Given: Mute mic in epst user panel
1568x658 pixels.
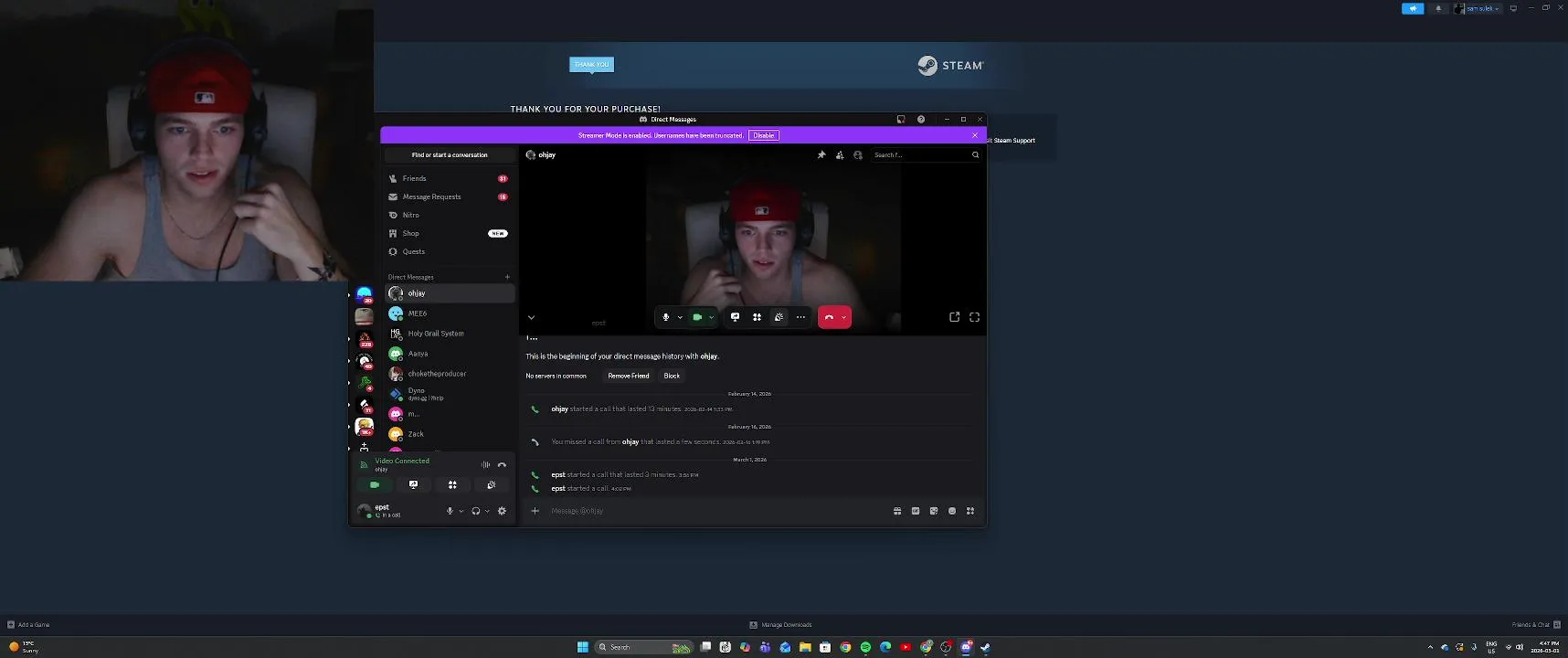Looking at the screenshot, I should point(450,511).
